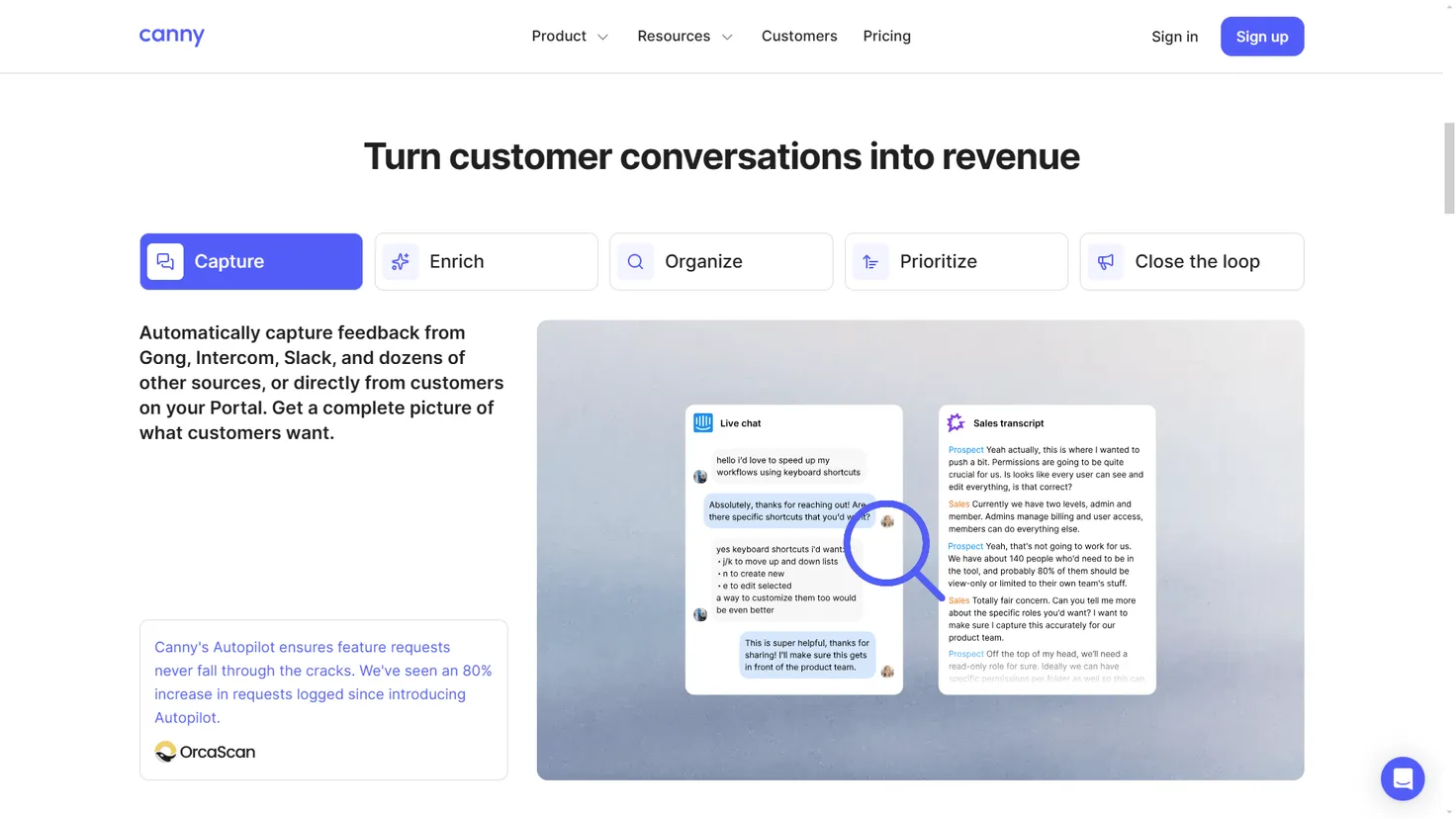Click the Close the loop megaphone icon
The width and height of the screenshot is (1456, 819).
[1106, 261]
